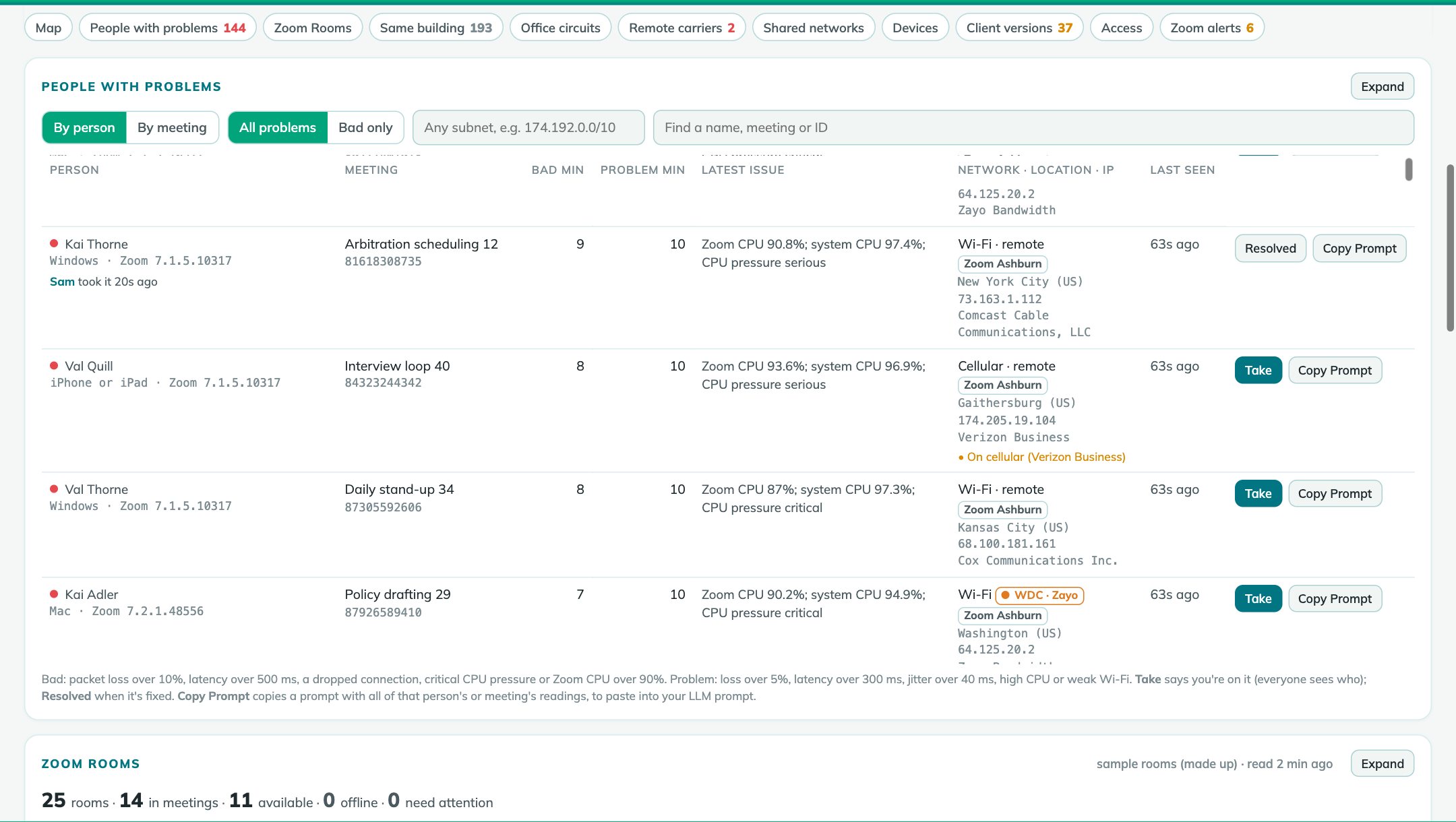Click the On cellular (Verizon Business) note
The width and height of the screenshot is (1456, 822).
click(x=1041, y=457)
